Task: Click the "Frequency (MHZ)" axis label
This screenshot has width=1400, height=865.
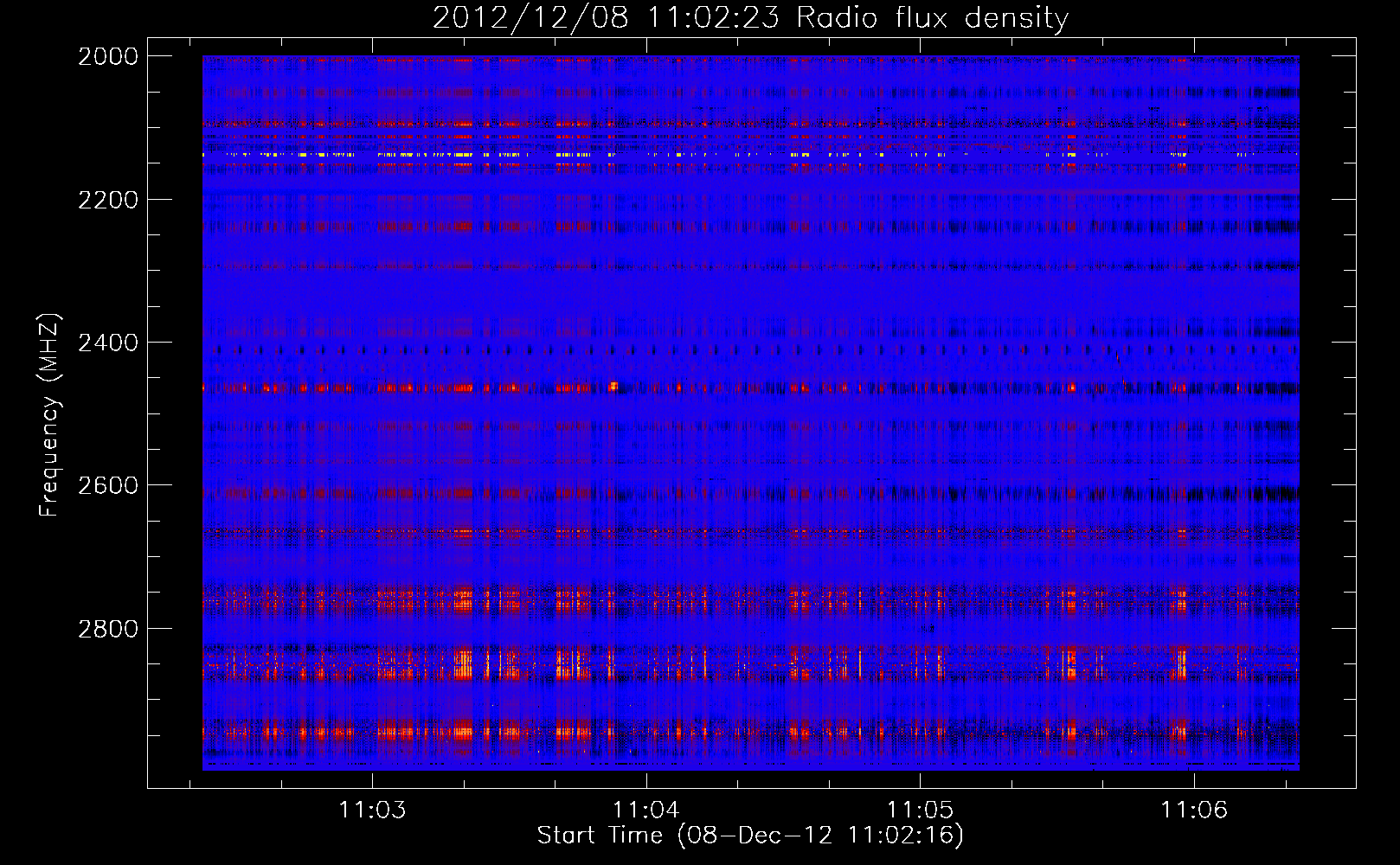Action: [x=50, y=415]
